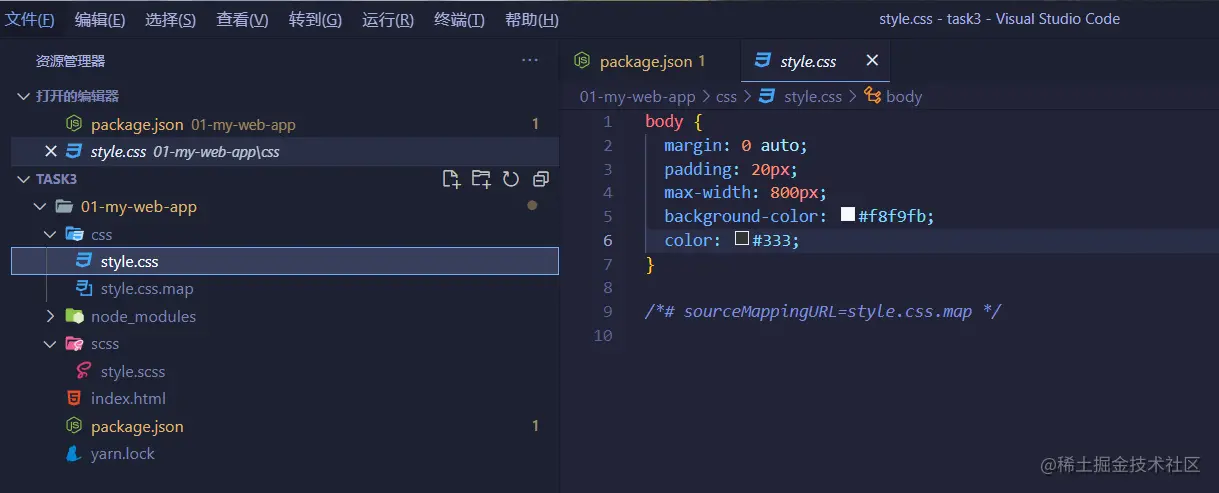Refresh the explorer tree
1219x493 pixels.
coord(511,179)
